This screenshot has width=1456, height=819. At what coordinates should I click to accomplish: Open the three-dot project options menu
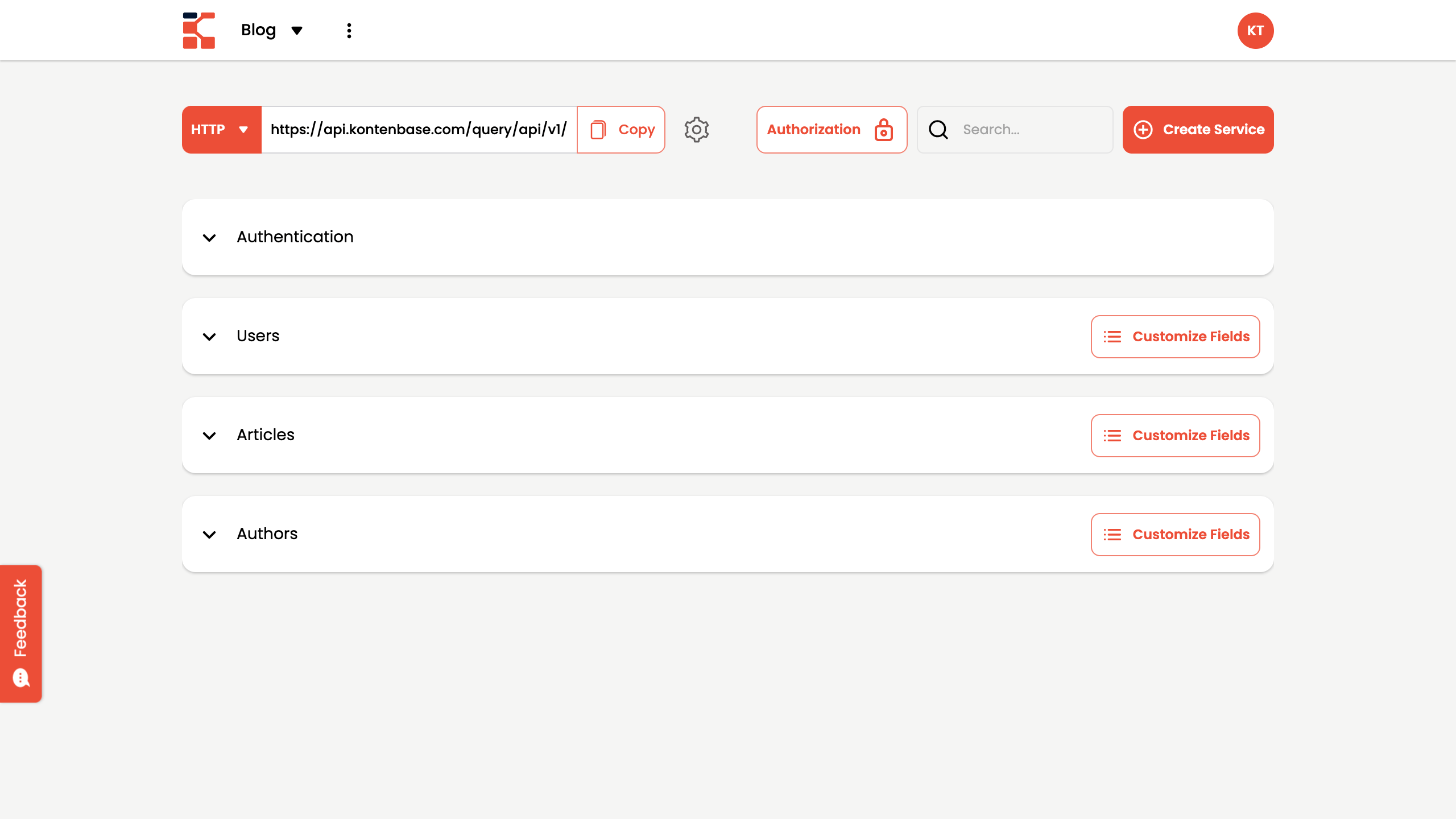click(x=349, y=31)
